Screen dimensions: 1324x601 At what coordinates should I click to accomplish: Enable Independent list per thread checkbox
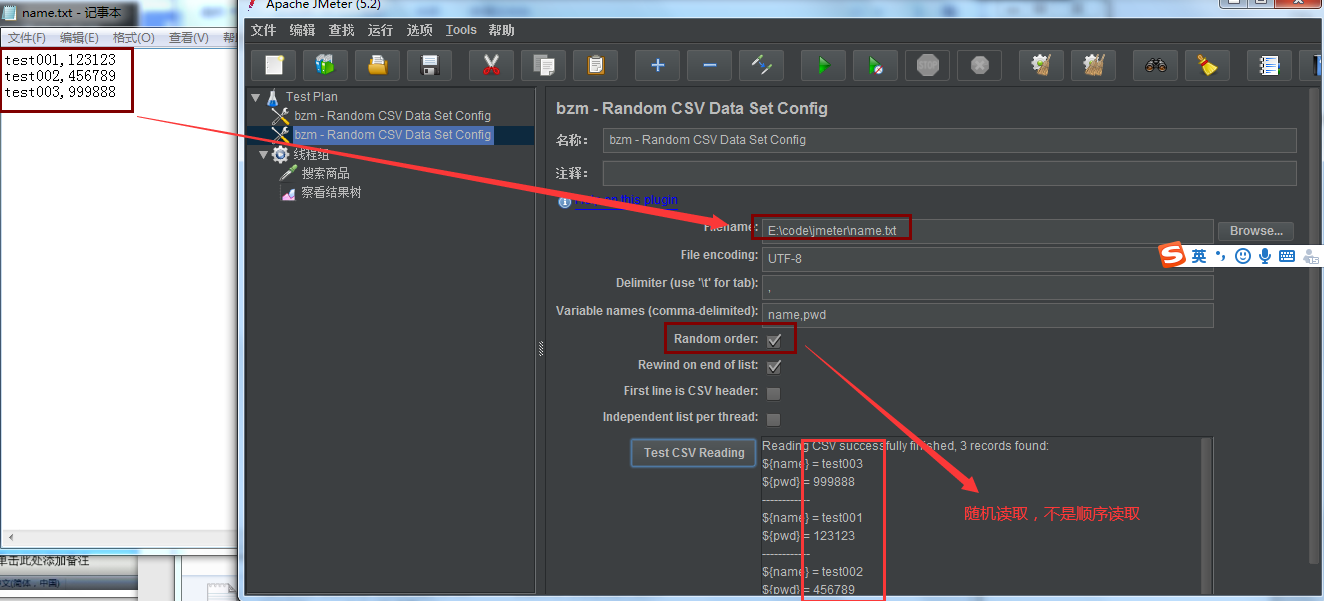coord(773,419)
